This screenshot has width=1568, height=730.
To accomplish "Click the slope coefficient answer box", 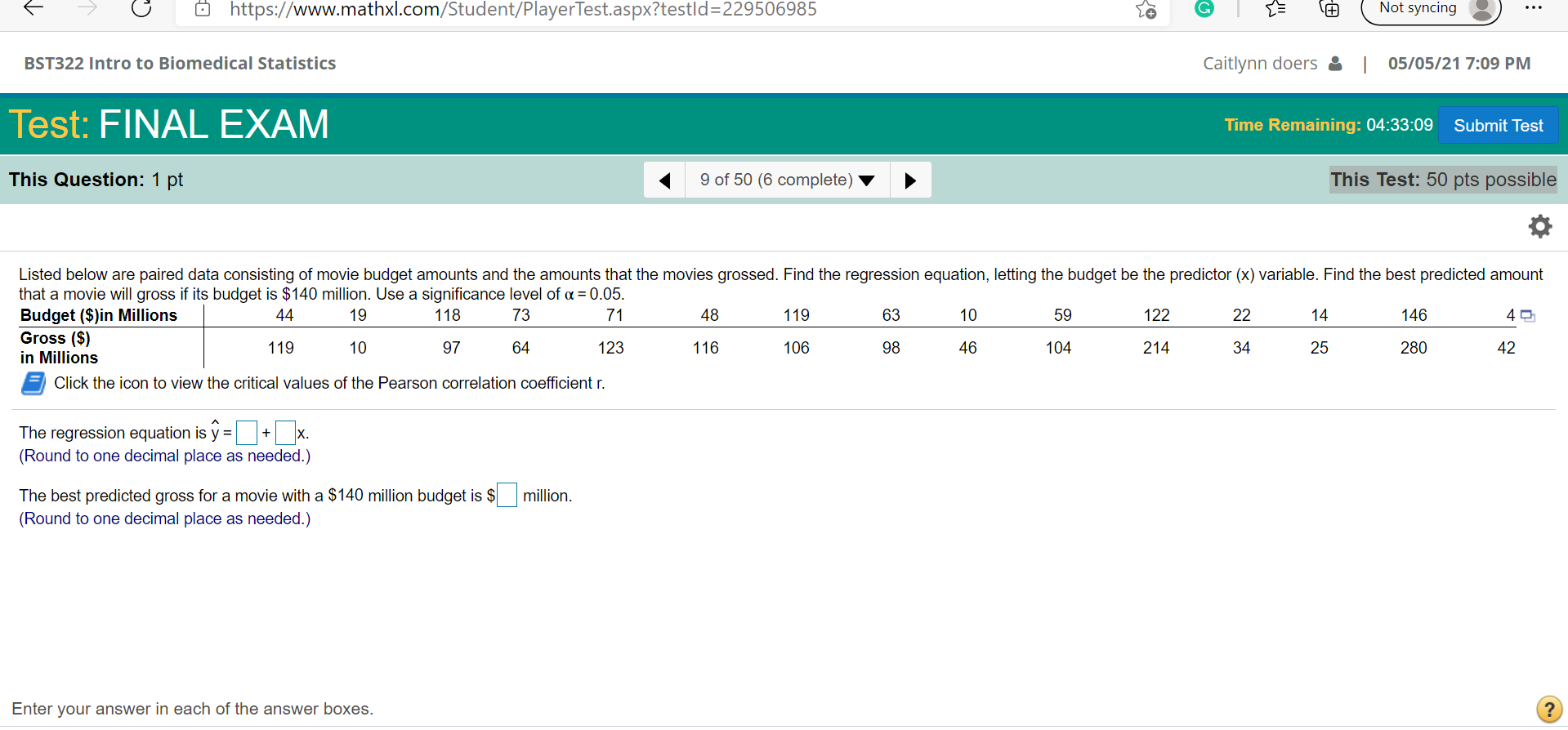I will [286, 433].
